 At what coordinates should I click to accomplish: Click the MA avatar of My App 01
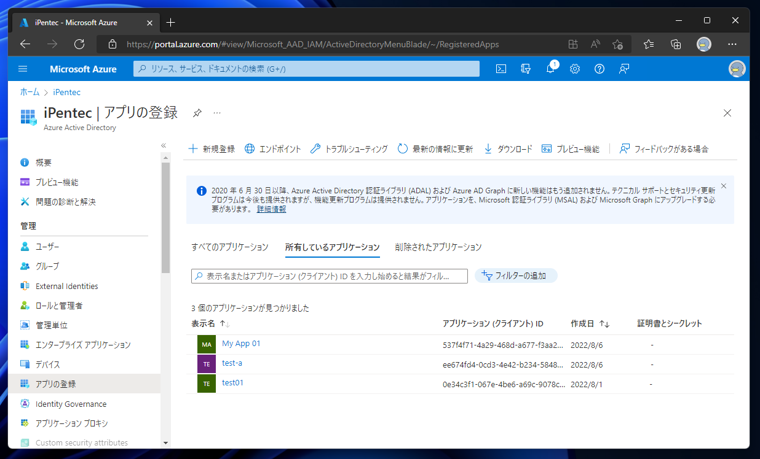(206, 345)
